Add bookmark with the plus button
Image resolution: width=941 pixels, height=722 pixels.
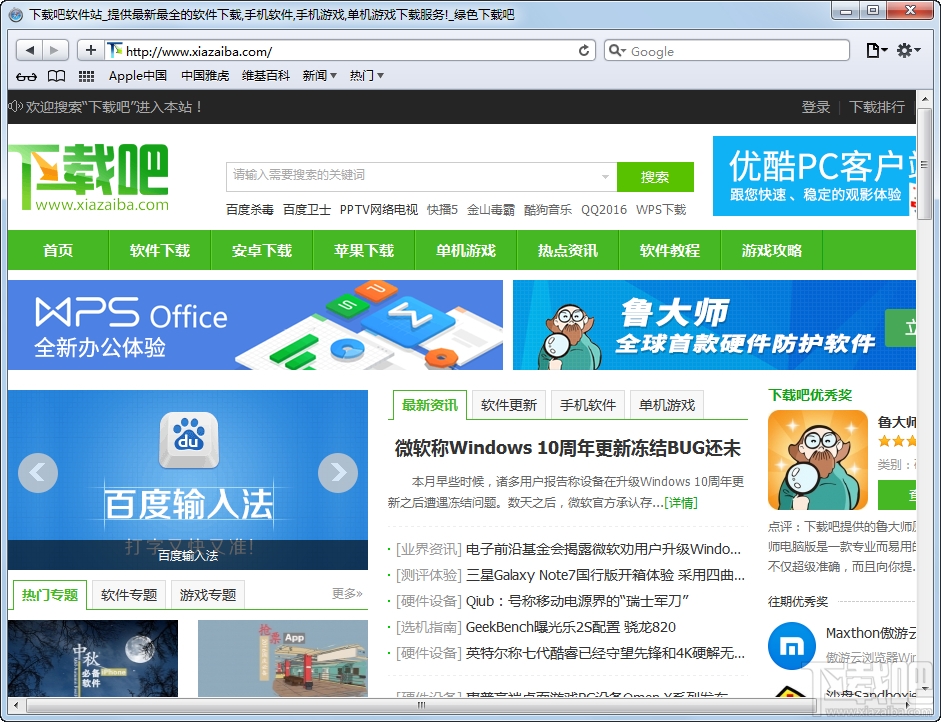point(91,50)
